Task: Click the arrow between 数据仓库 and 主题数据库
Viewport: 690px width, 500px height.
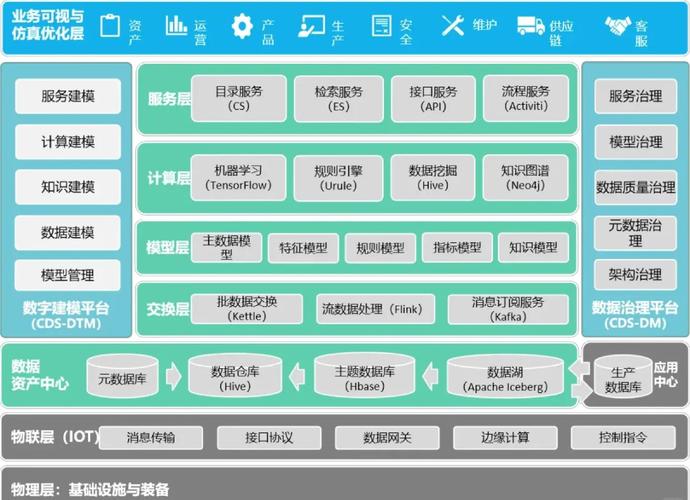Action: coord(297,377)
